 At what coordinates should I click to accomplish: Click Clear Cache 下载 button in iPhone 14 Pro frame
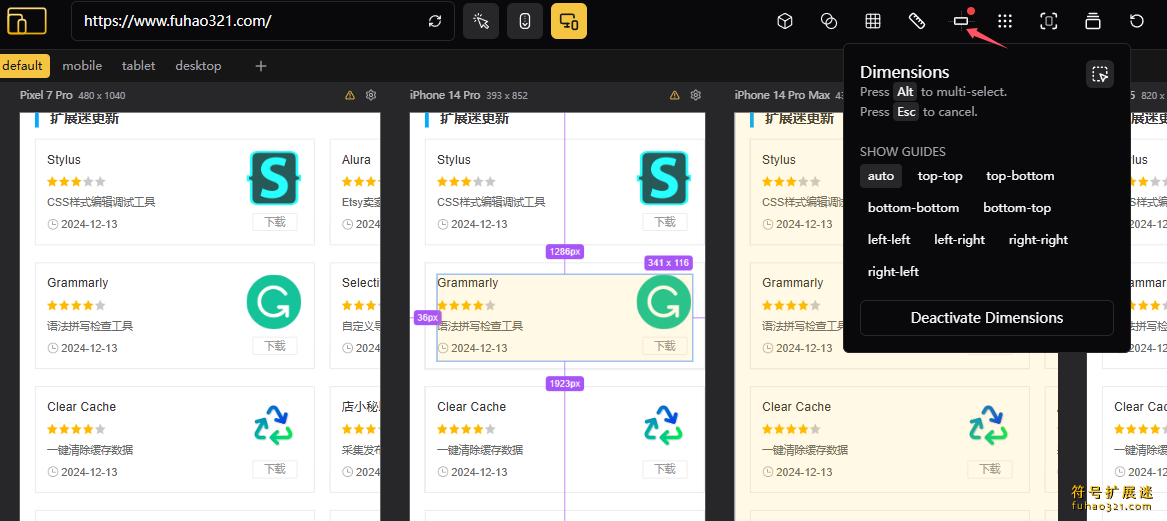(x=665, y=469)
